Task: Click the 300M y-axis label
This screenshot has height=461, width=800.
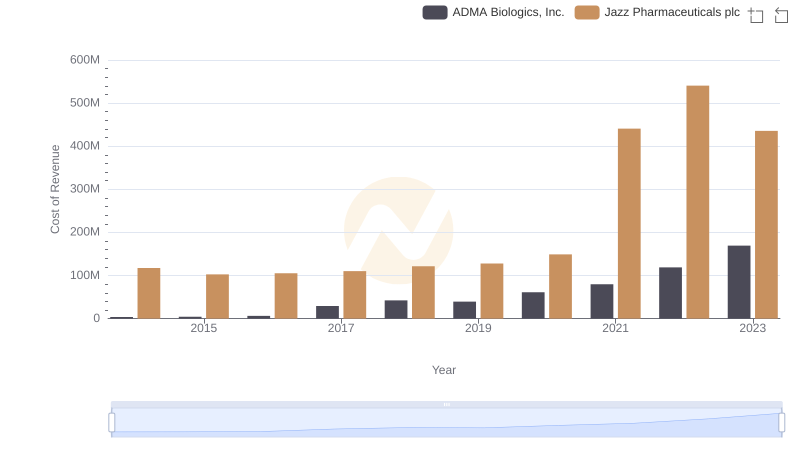Action: [85, 189]
